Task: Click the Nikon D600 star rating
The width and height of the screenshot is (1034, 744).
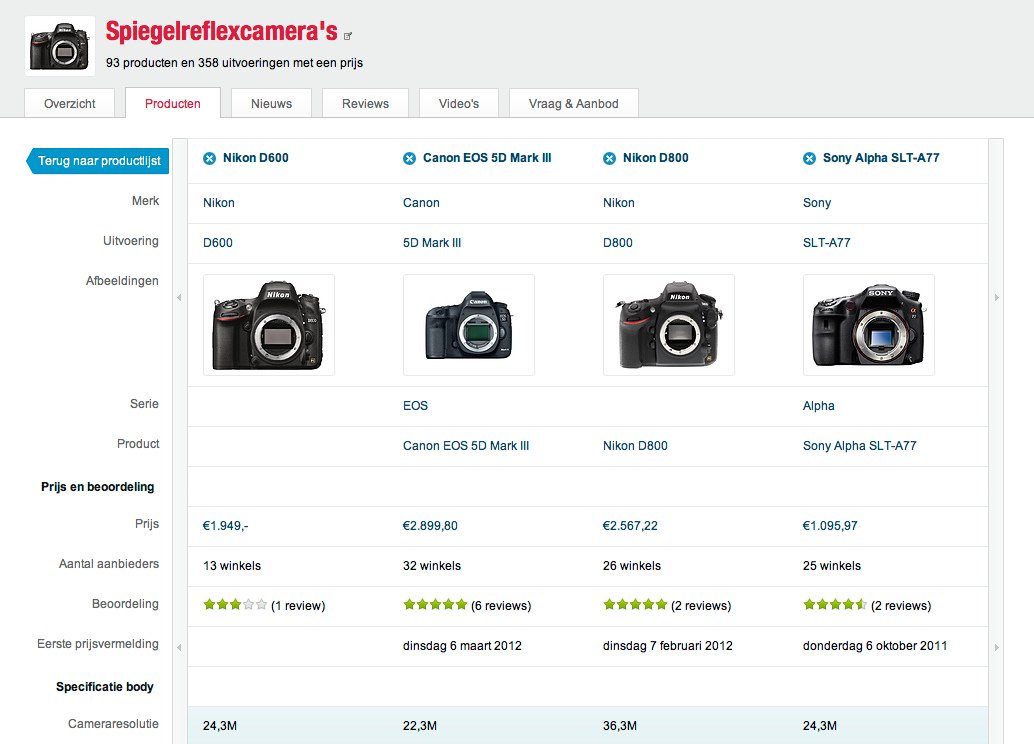Action: click(235, 604)
